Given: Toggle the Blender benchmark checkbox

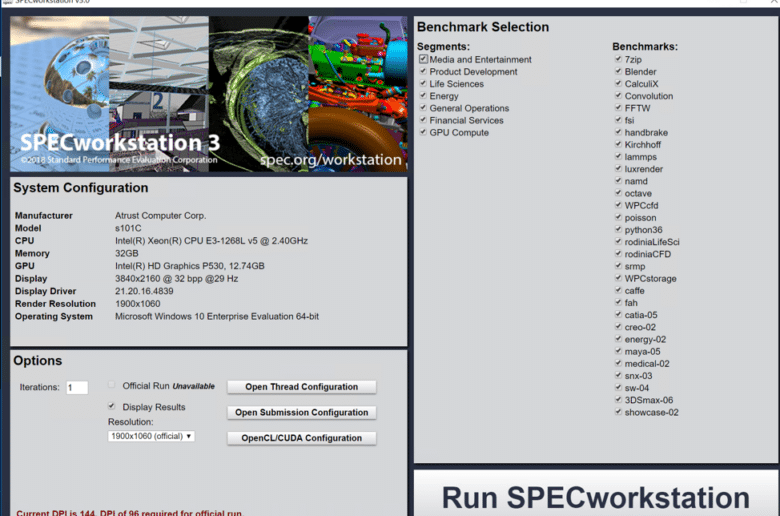Looking at the screenshot, I should click(x=618, y=71).
